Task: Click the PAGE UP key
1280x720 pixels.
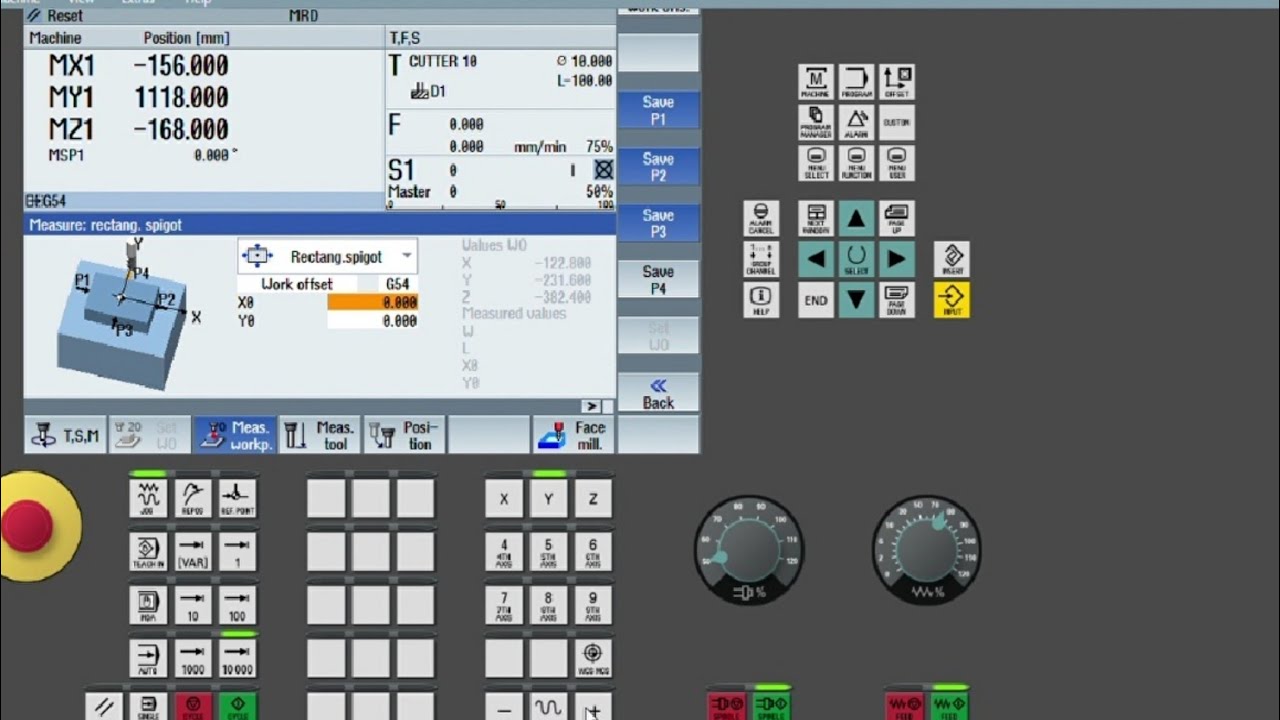Action: point(897,218)
